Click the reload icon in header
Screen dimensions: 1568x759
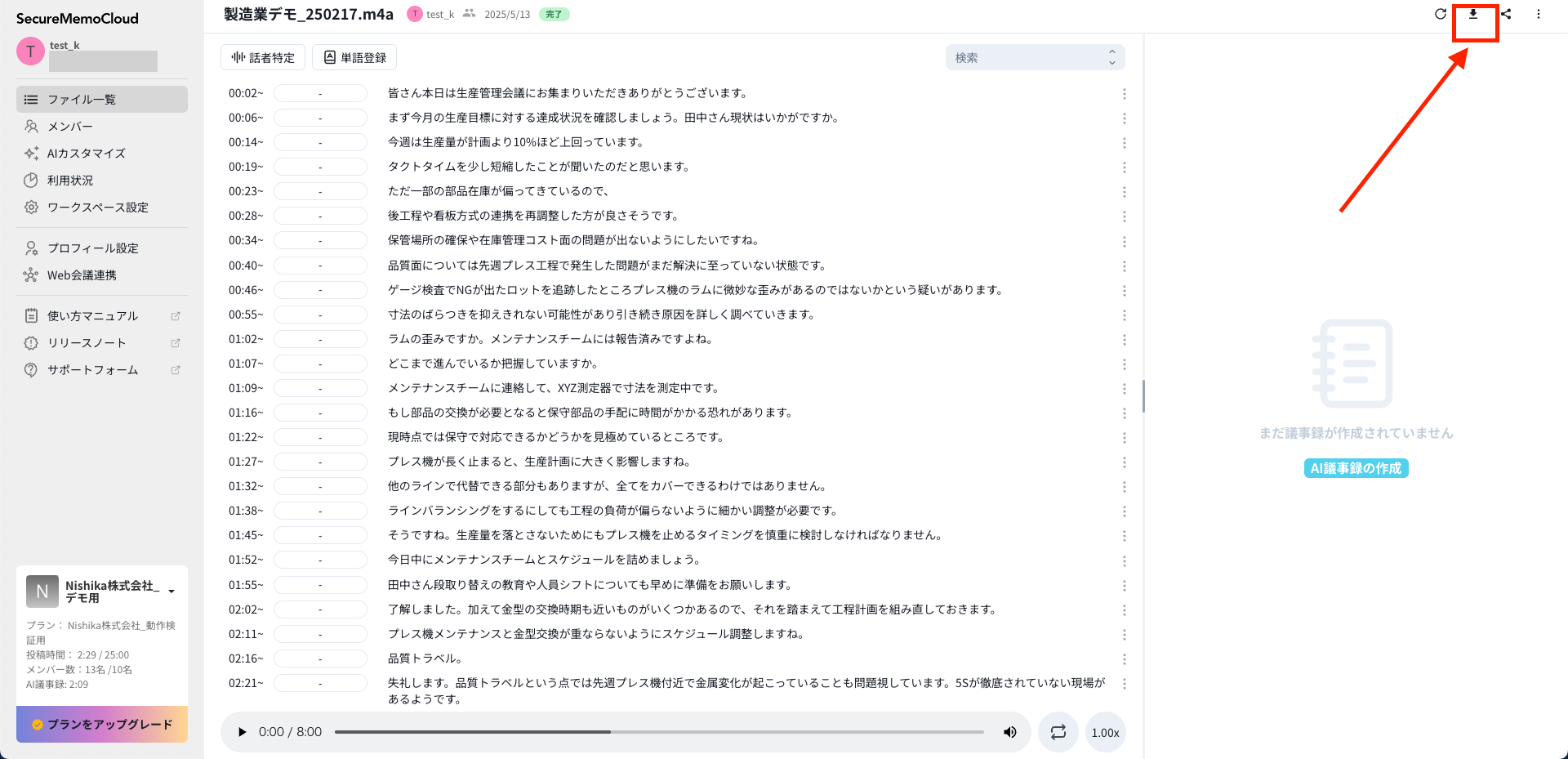pyautogui.click(x=1441, y=14)
